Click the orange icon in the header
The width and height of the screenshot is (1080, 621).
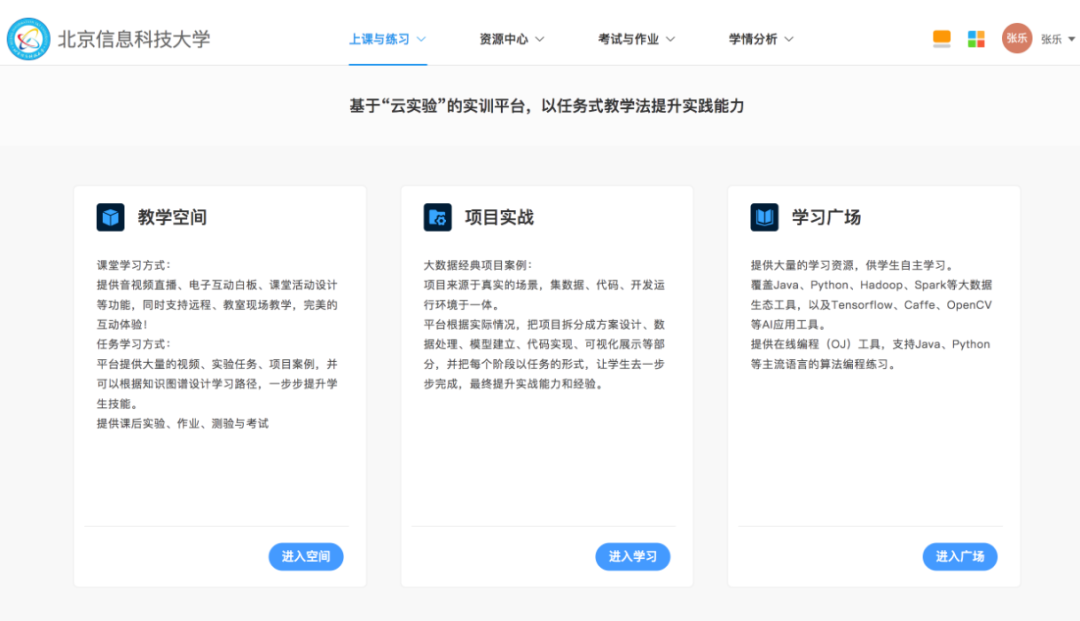pos(941,39)
